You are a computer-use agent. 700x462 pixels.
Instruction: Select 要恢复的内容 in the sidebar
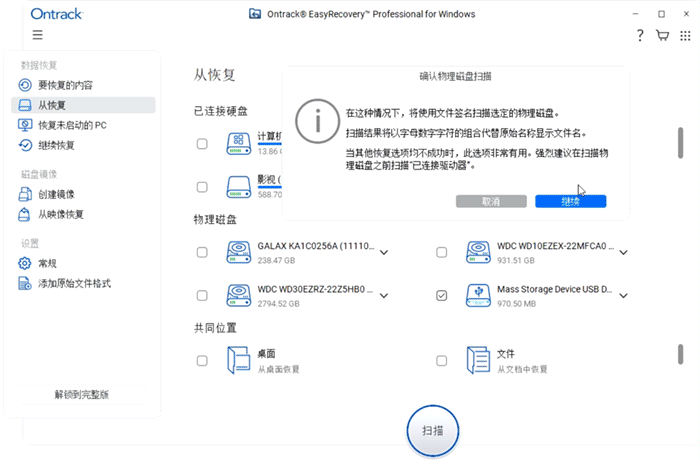pyautogui.click(x=83, y=85)
